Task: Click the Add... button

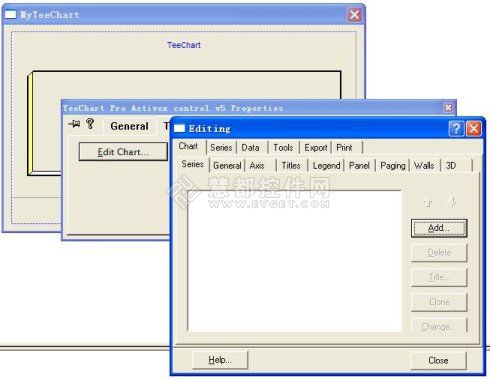Action: 439,228
